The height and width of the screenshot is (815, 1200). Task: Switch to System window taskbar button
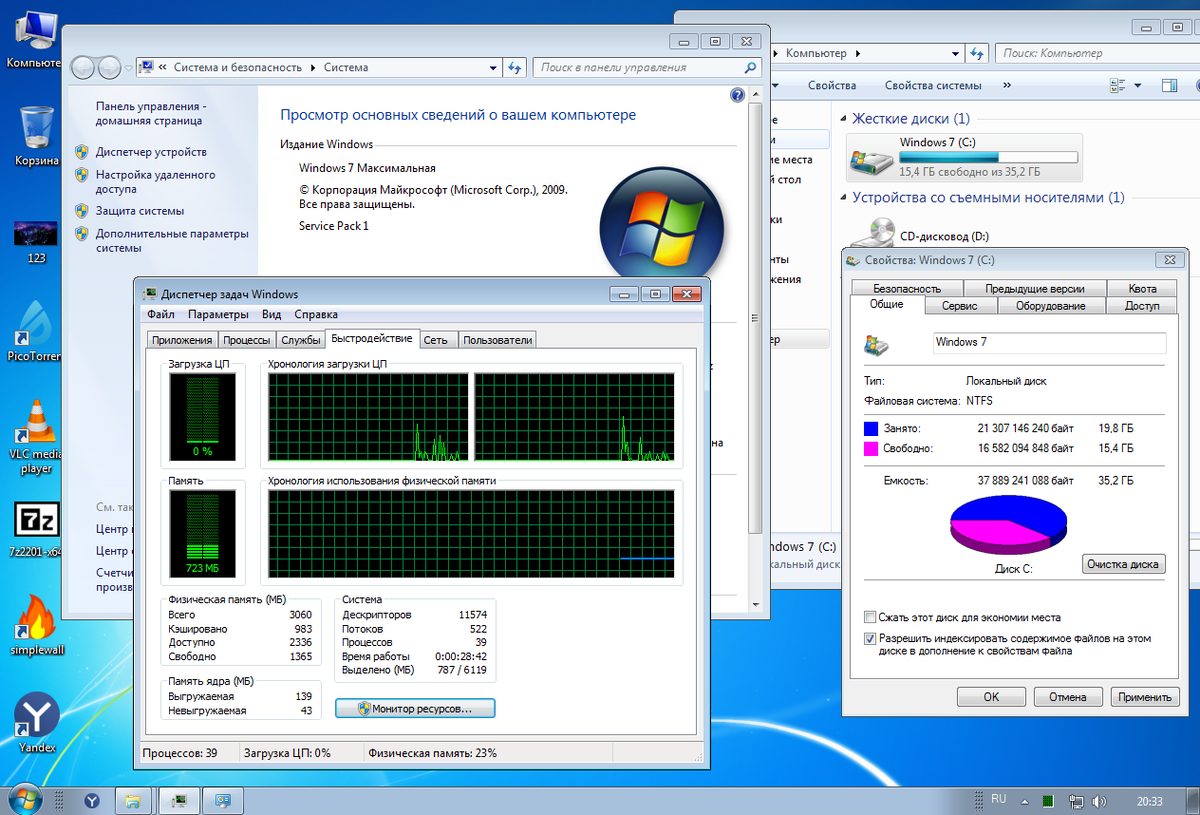tap(222, 801)
